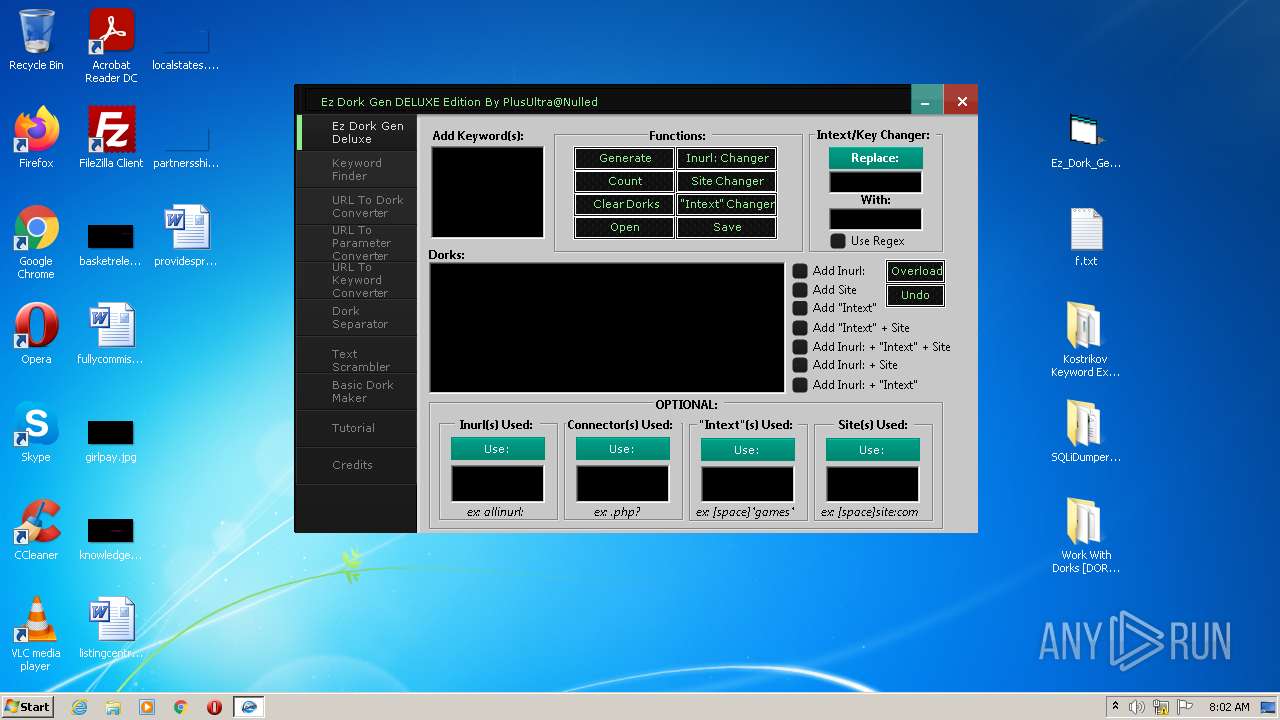Screen dimensions: 1280x720
Task: Click the Undo button
Action: pos(916,295)
